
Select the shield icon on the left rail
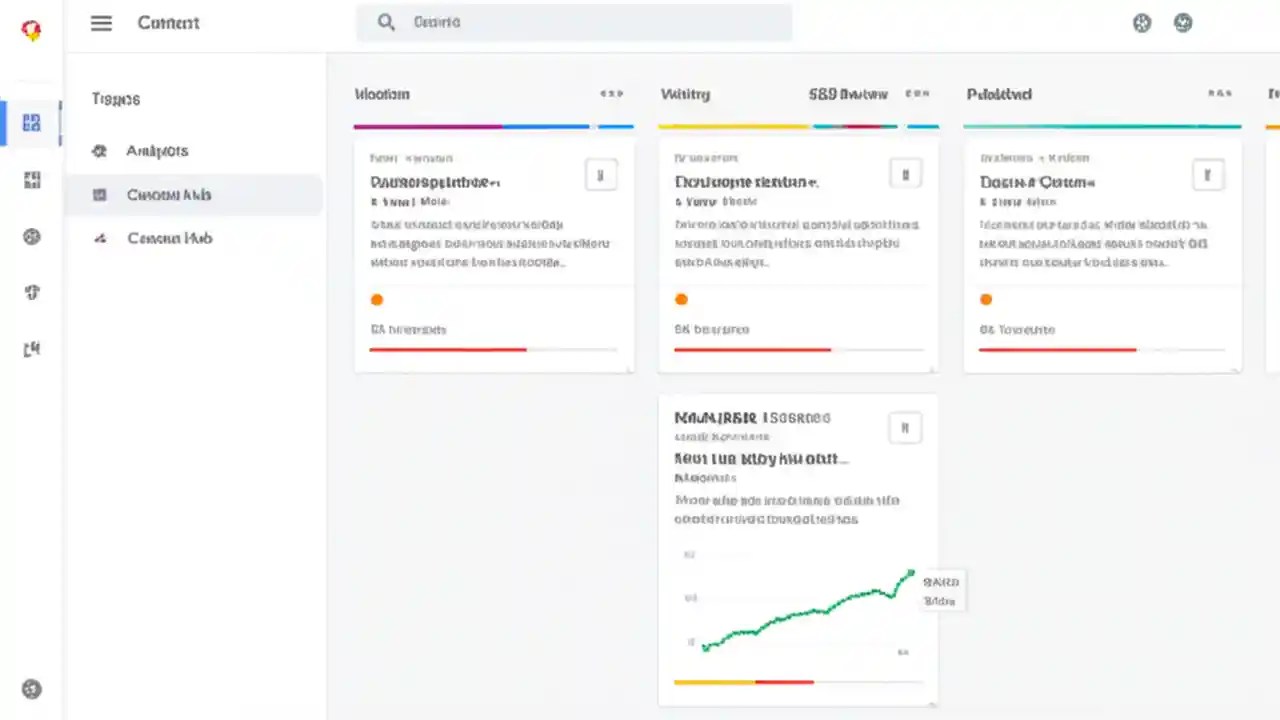coord(31,292)
